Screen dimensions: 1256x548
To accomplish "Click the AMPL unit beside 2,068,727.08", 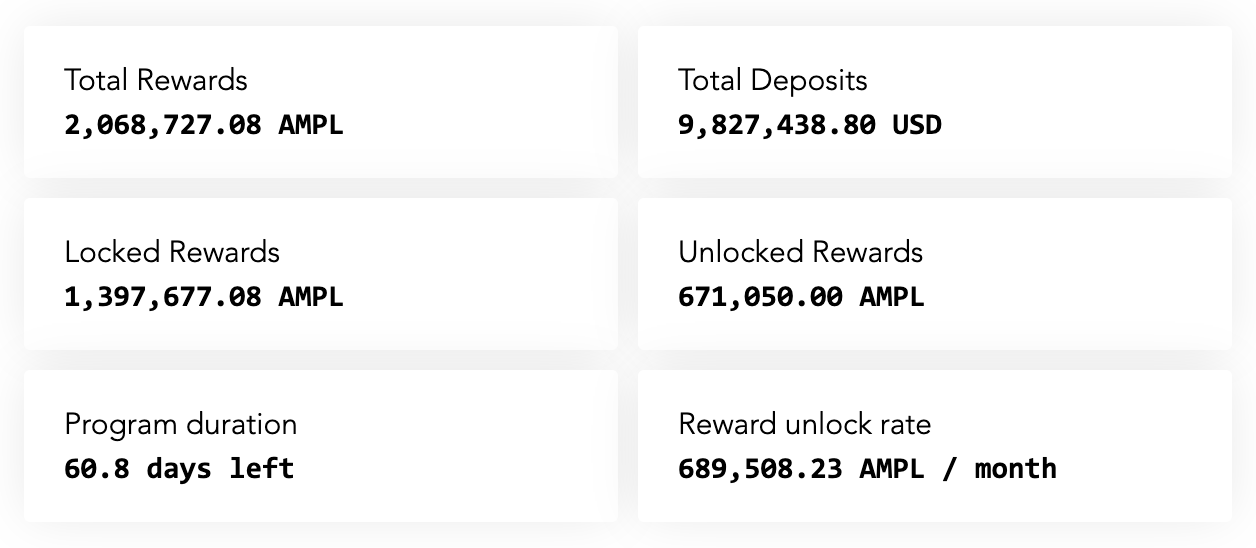I will click(310, 125).
